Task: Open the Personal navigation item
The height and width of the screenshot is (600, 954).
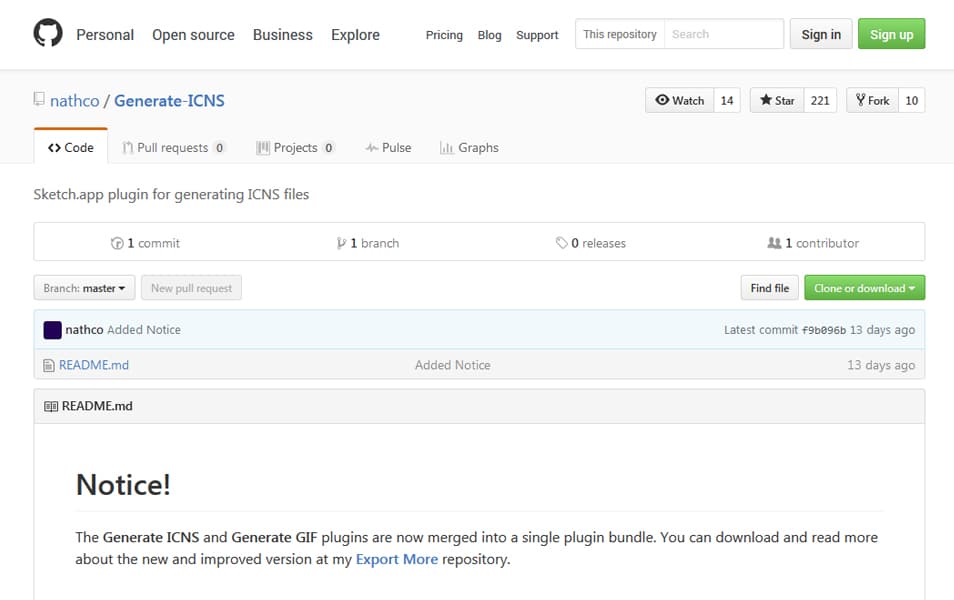Action: pos(105,35)
